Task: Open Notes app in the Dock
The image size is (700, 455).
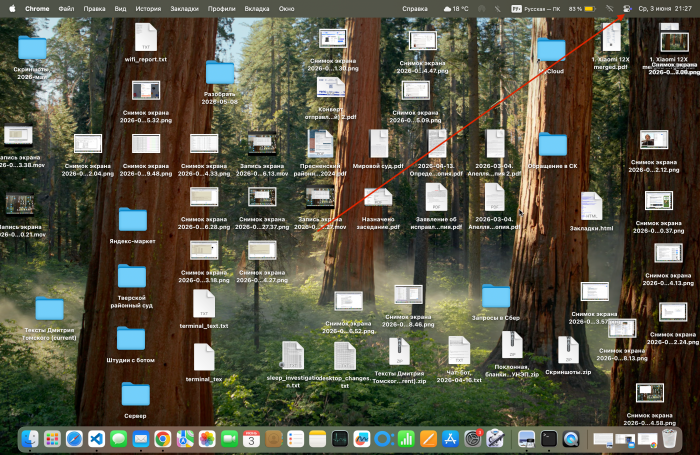Action: click(317, 439)
